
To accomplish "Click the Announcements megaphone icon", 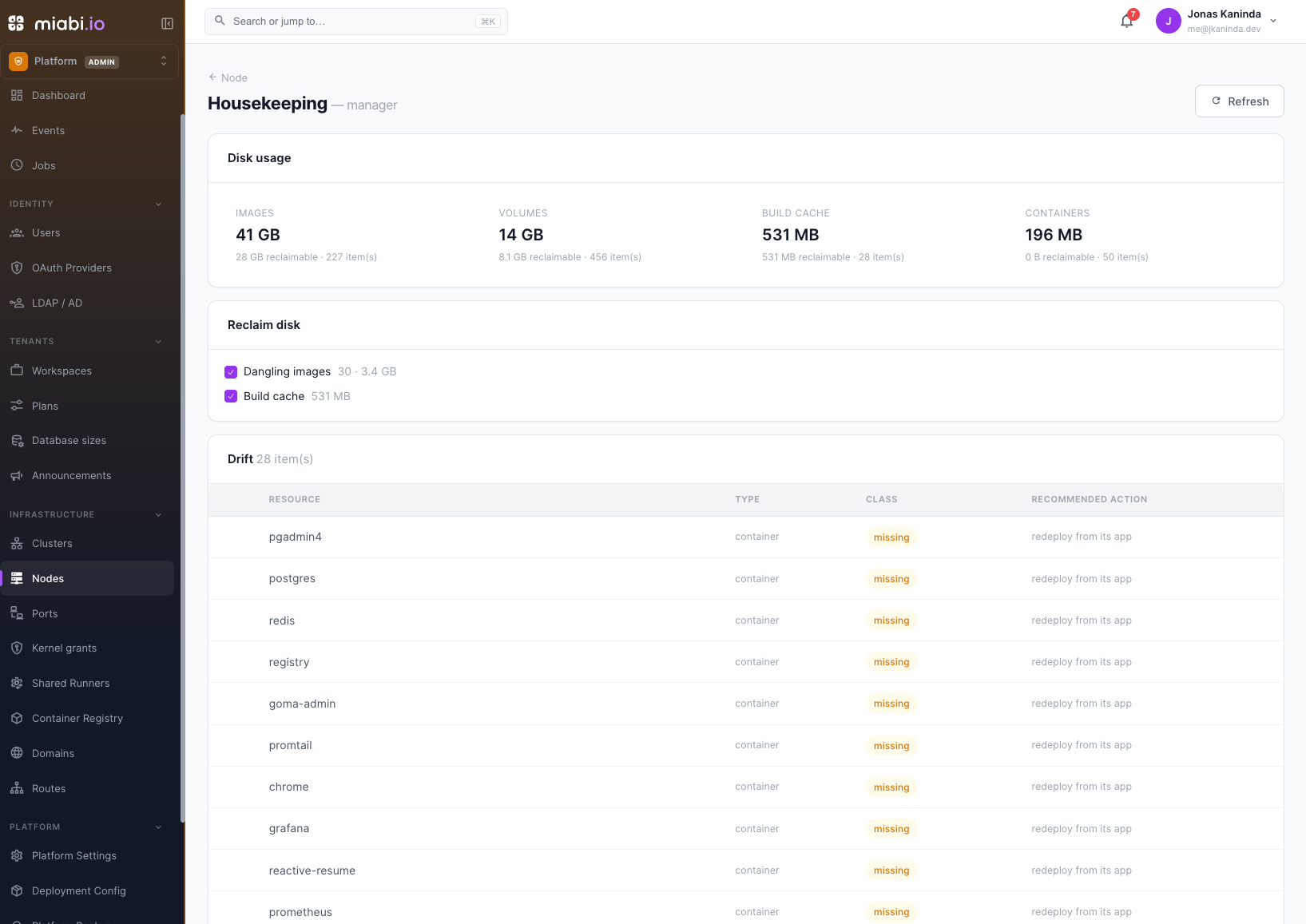I will (x=17, y=476).
